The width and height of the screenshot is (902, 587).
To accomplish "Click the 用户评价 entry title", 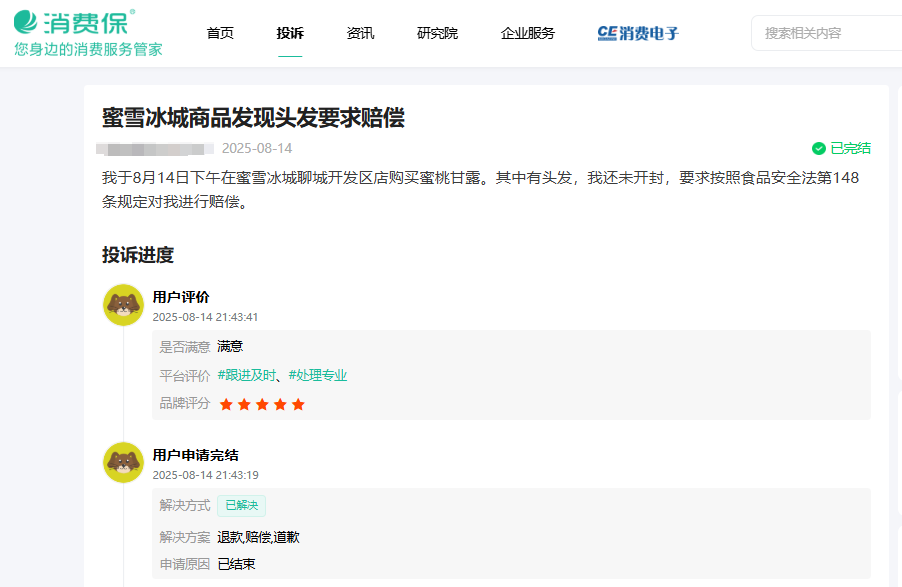I will (x=181, y=297).
